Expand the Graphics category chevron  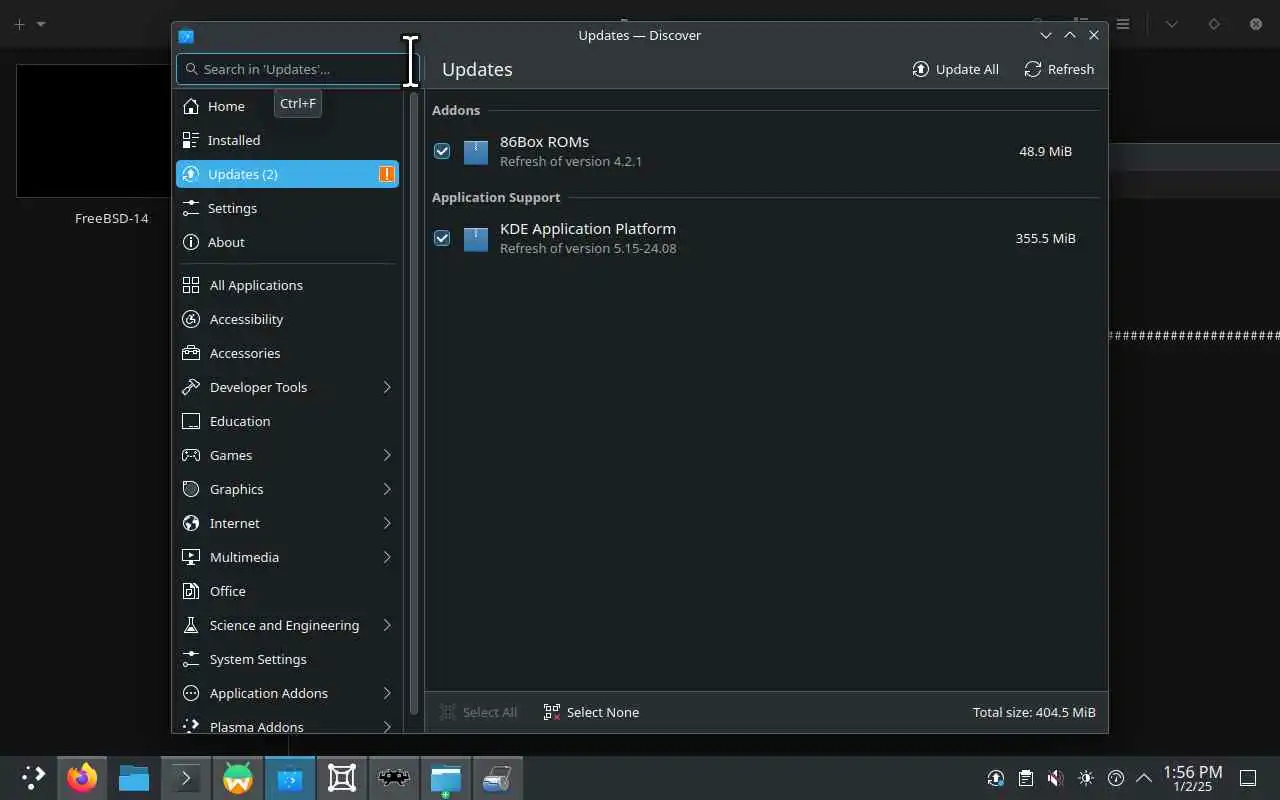pos(387,489)
